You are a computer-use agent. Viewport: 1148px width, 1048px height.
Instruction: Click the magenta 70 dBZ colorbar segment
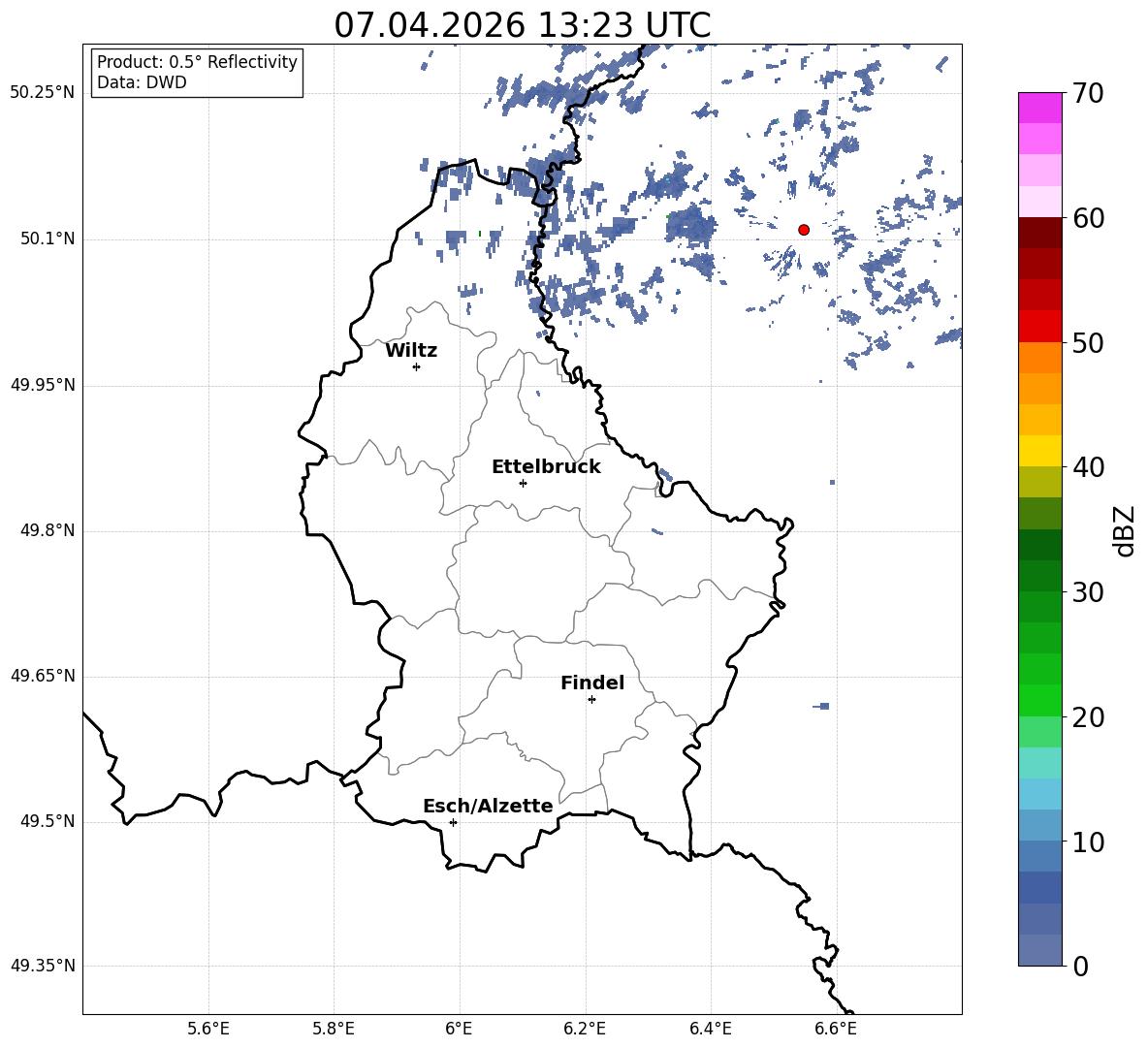click(1039, 109)
